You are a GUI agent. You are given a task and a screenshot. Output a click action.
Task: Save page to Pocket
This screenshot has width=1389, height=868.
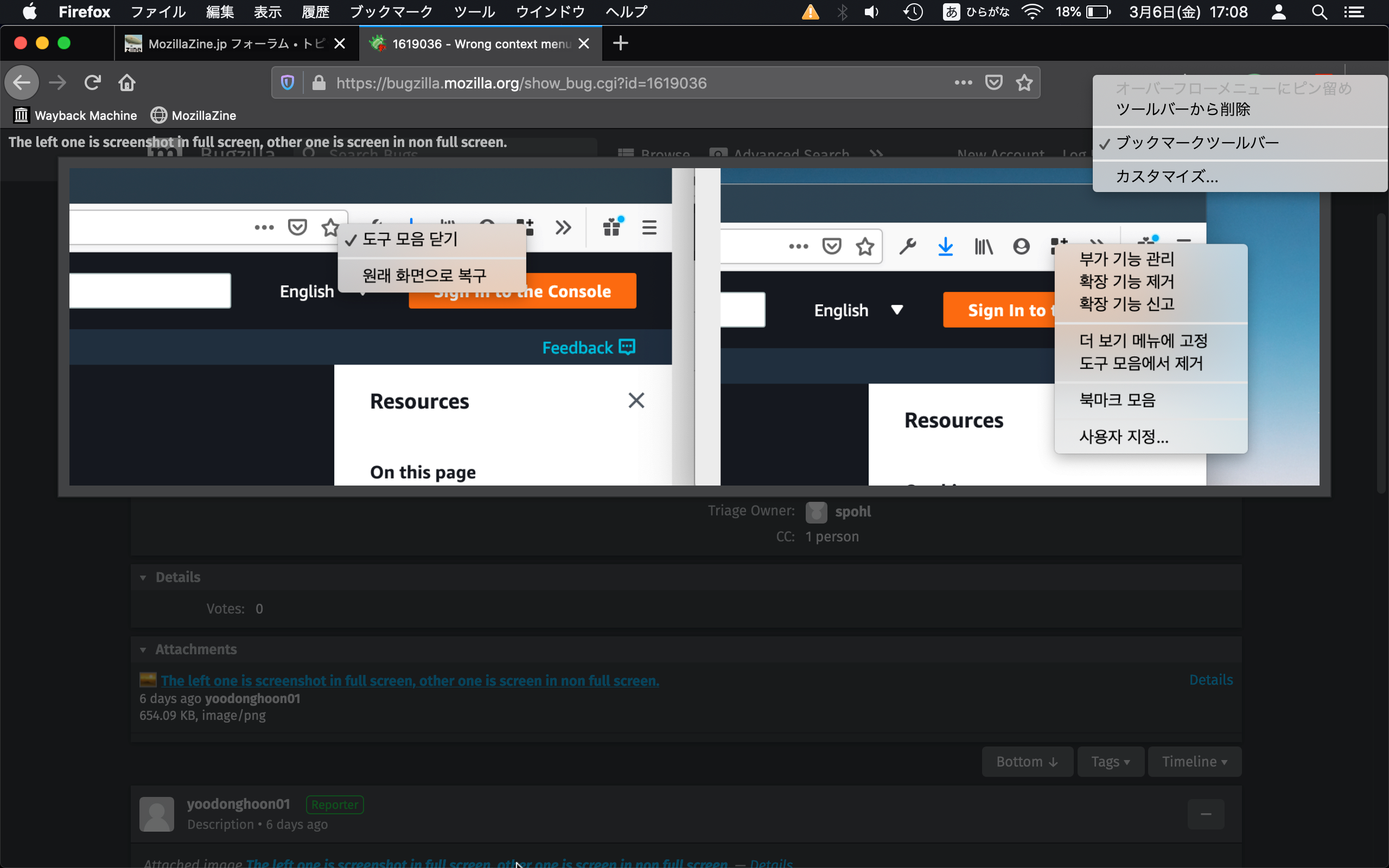[x=993, y=83]
